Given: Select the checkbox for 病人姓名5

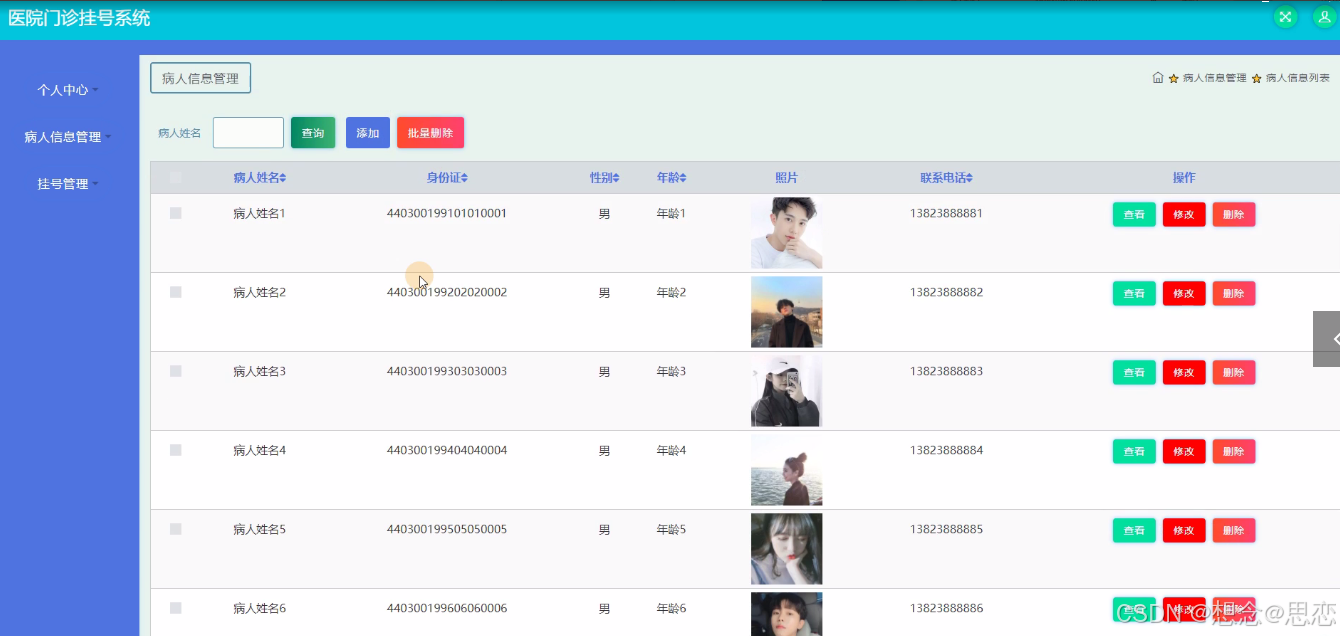Looking at the screenshot, I should [176, 529].
